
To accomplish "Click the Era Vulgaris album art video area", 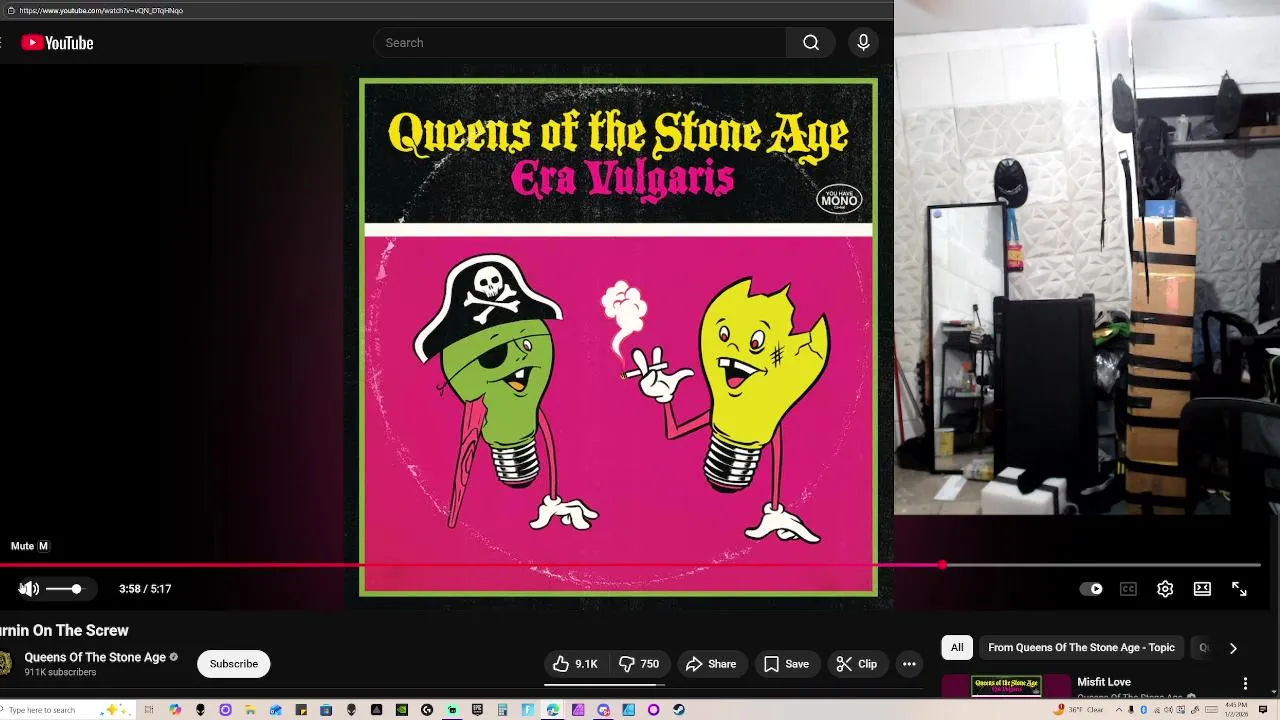I will 618,337.
